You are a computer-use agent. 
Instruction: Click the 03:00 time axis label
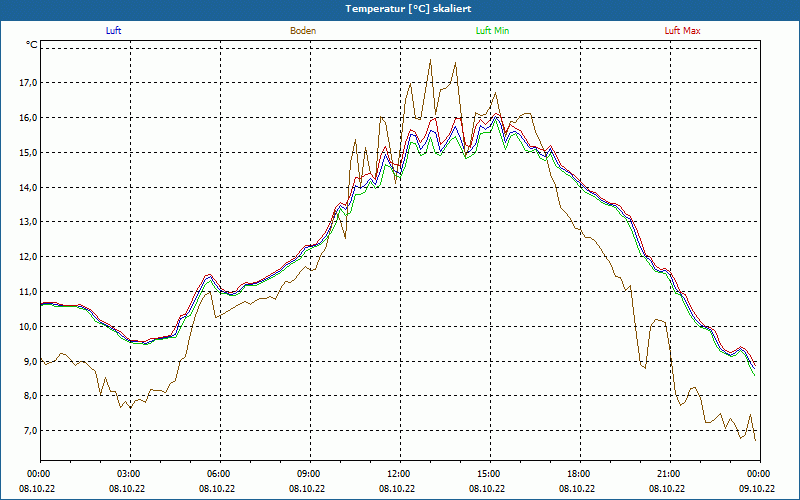131,474
